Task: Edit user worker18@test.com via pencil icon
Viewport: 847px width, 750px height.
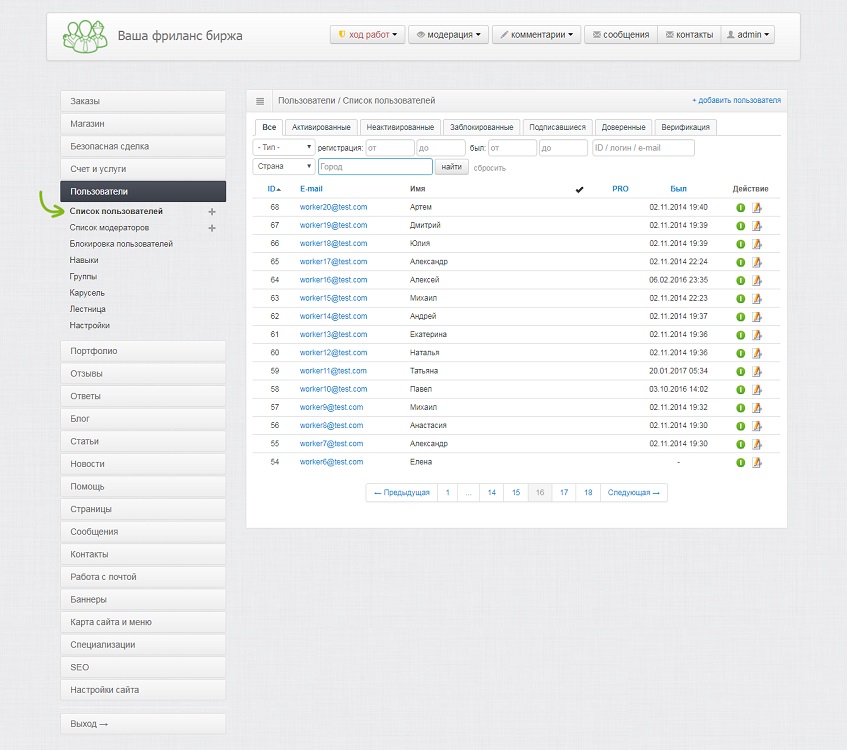Action: coord(757,244)
